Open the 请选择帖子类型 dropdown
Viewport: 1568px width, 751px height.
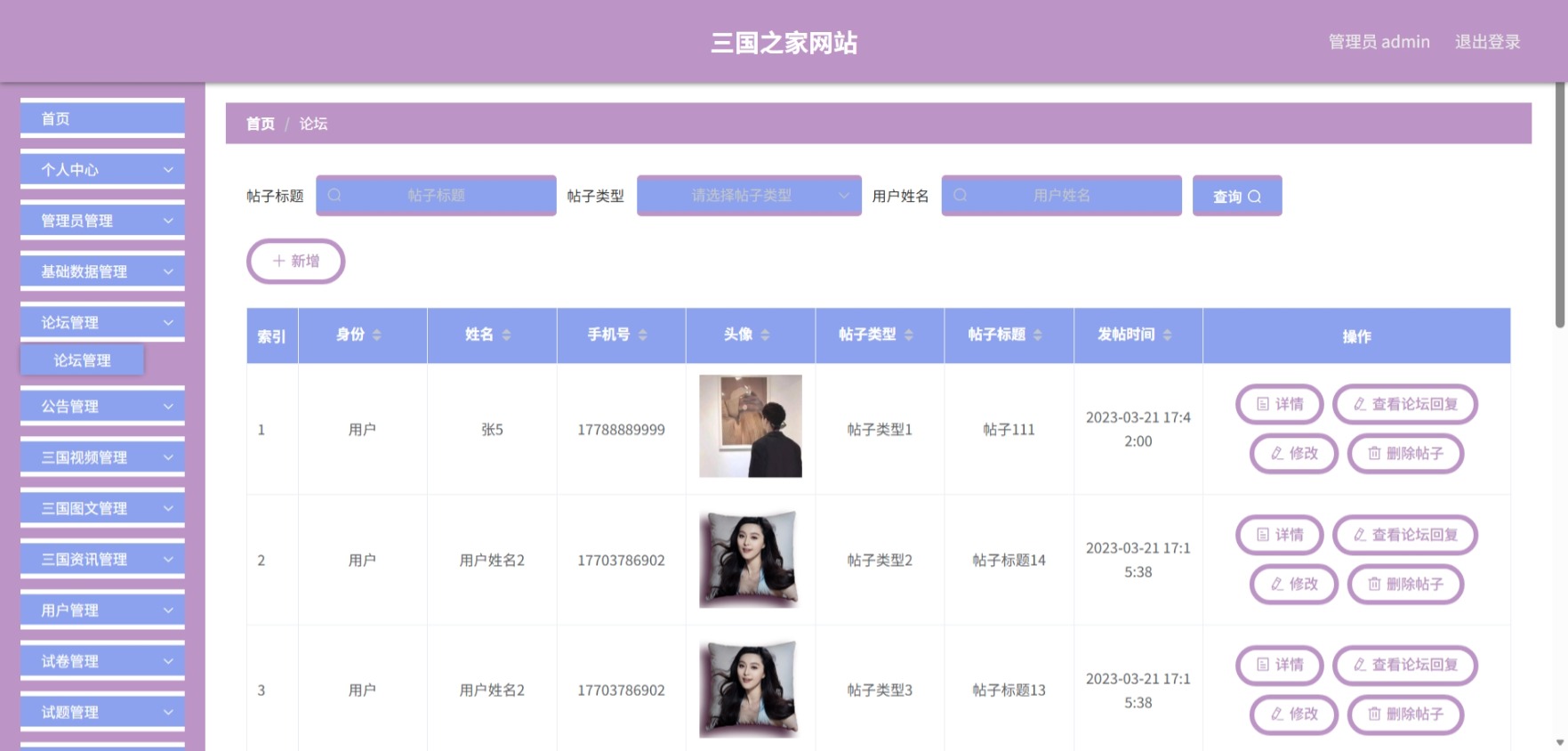(x=749, y=196)
